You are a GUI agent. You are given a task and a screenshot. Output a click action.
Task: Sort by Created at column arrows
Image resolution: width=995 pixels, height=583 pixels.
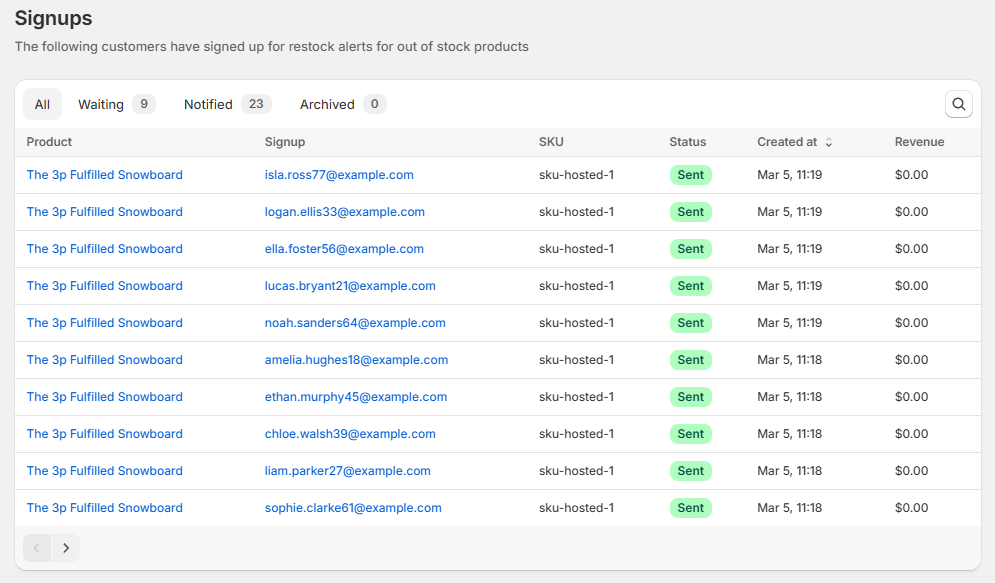click(828, 142)
